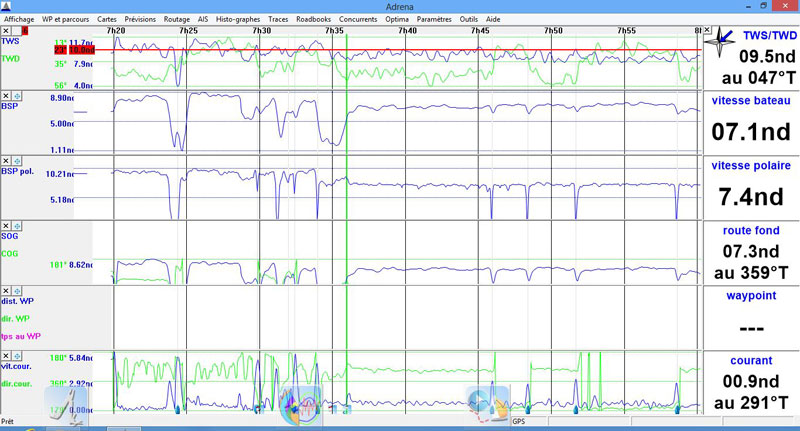Click the red box labeled 6
800x431 pixels.
(25, 31)
